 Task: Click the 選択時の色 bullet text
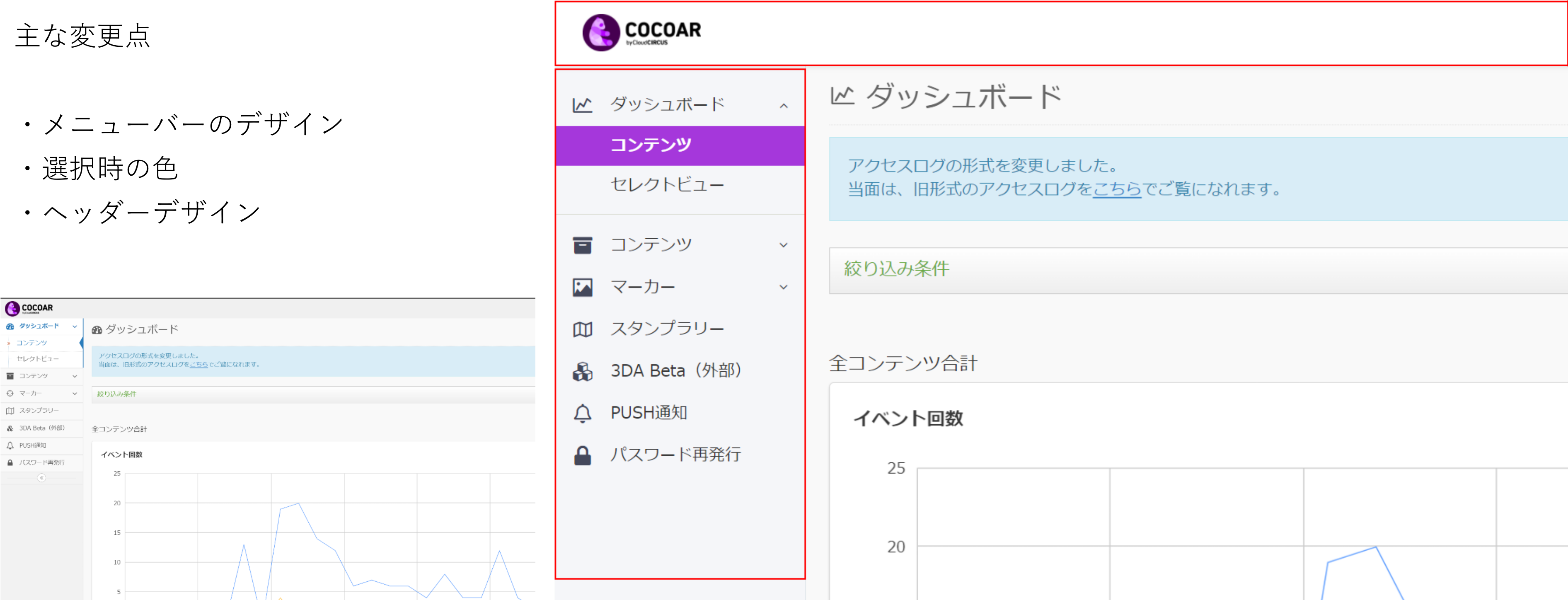109,169
